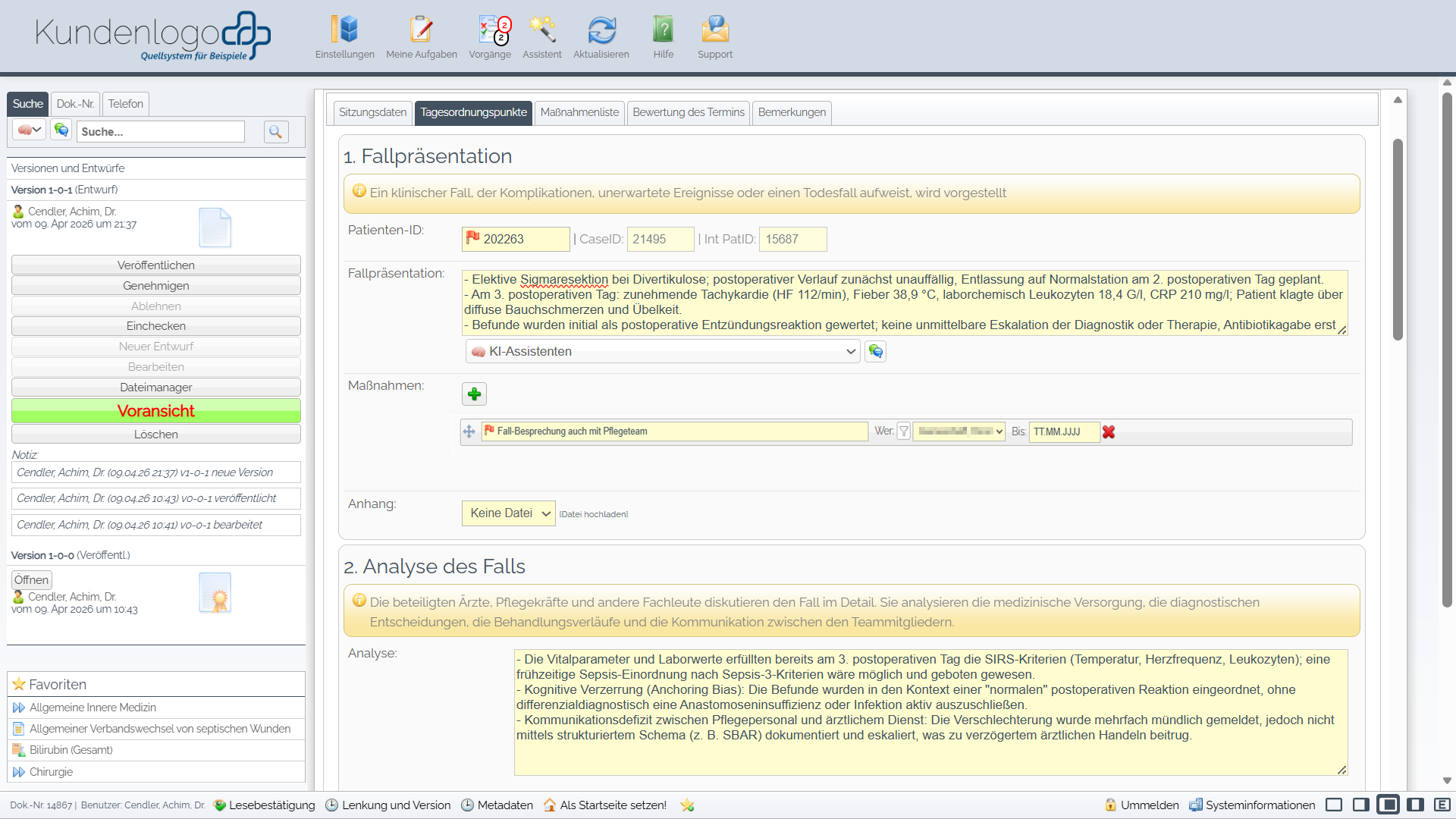
Task: Switch to the Maßnahmenliste tab
Action: [x=579, y=112]
